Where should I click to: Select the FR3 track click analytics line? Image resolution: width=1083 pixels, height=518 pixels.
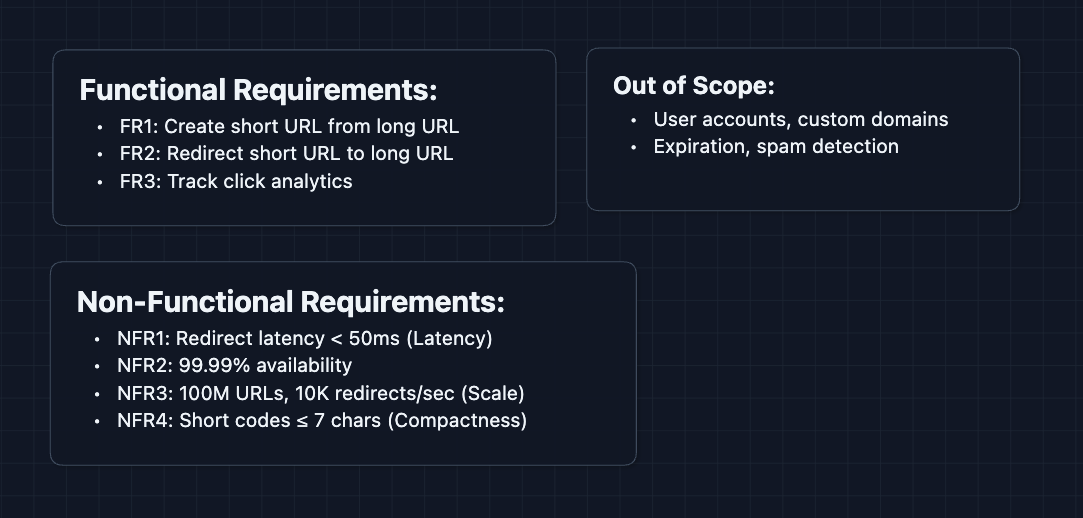coord(235,181)
